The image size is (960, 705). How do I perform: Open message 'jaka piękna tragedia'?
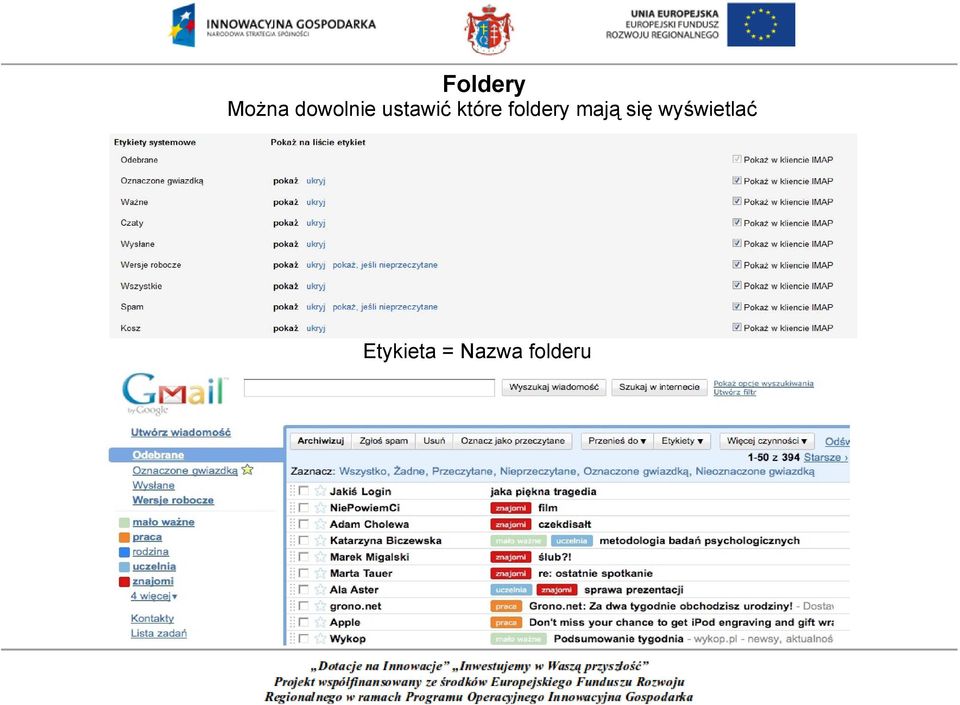click(543, 491)
